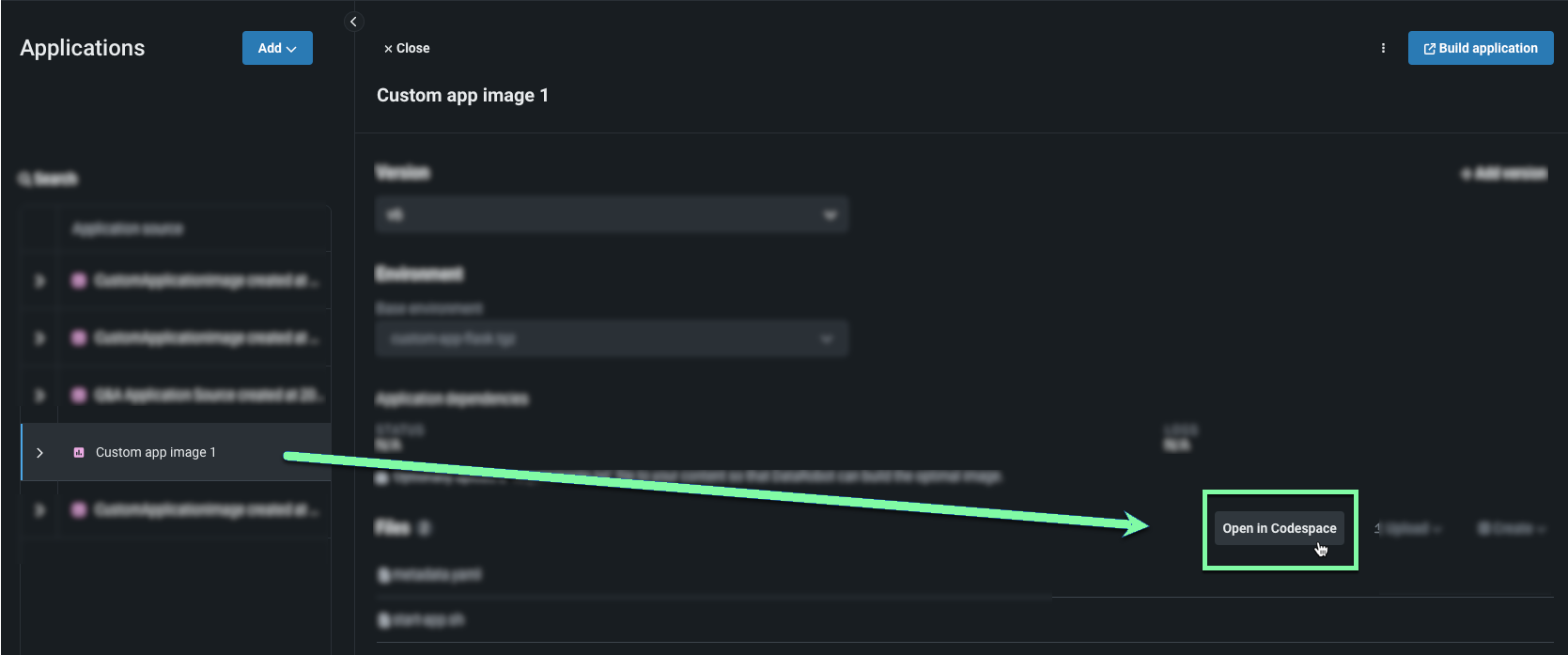The width and height of the screenshot is (1568, 655).
Task: Open the Create file menu
Action: [1511, 528]
